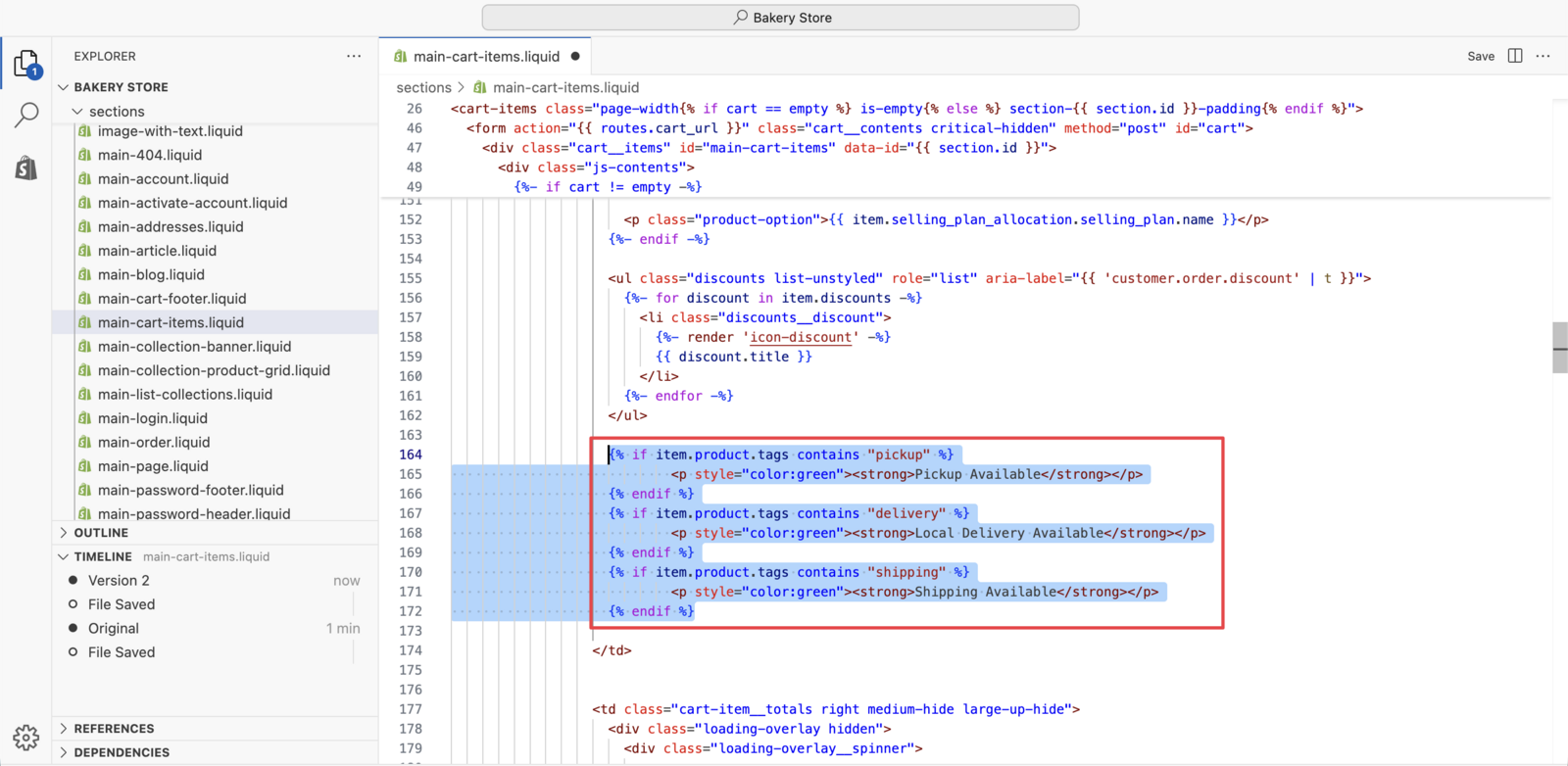Click the split editor icon

(1515, 56)
